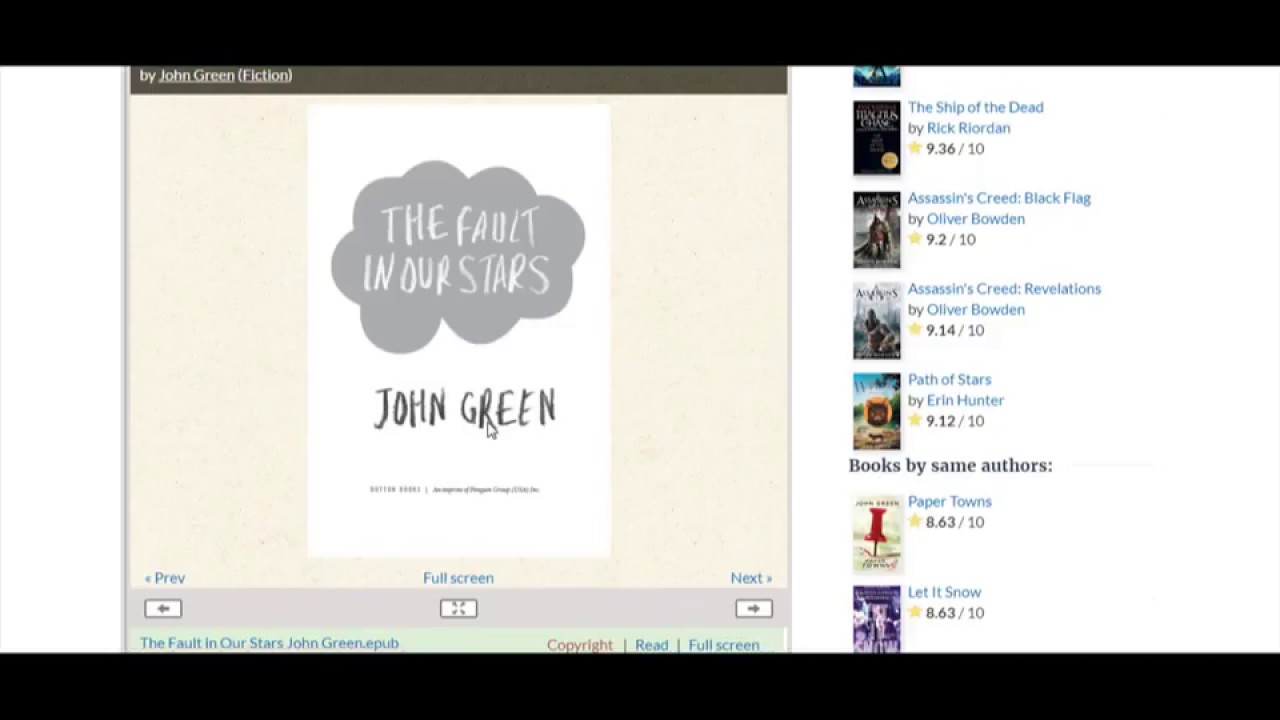Click Black Flag book cover thumbnail
Viewport: 1280px width, 720px height.
[877, 229]
